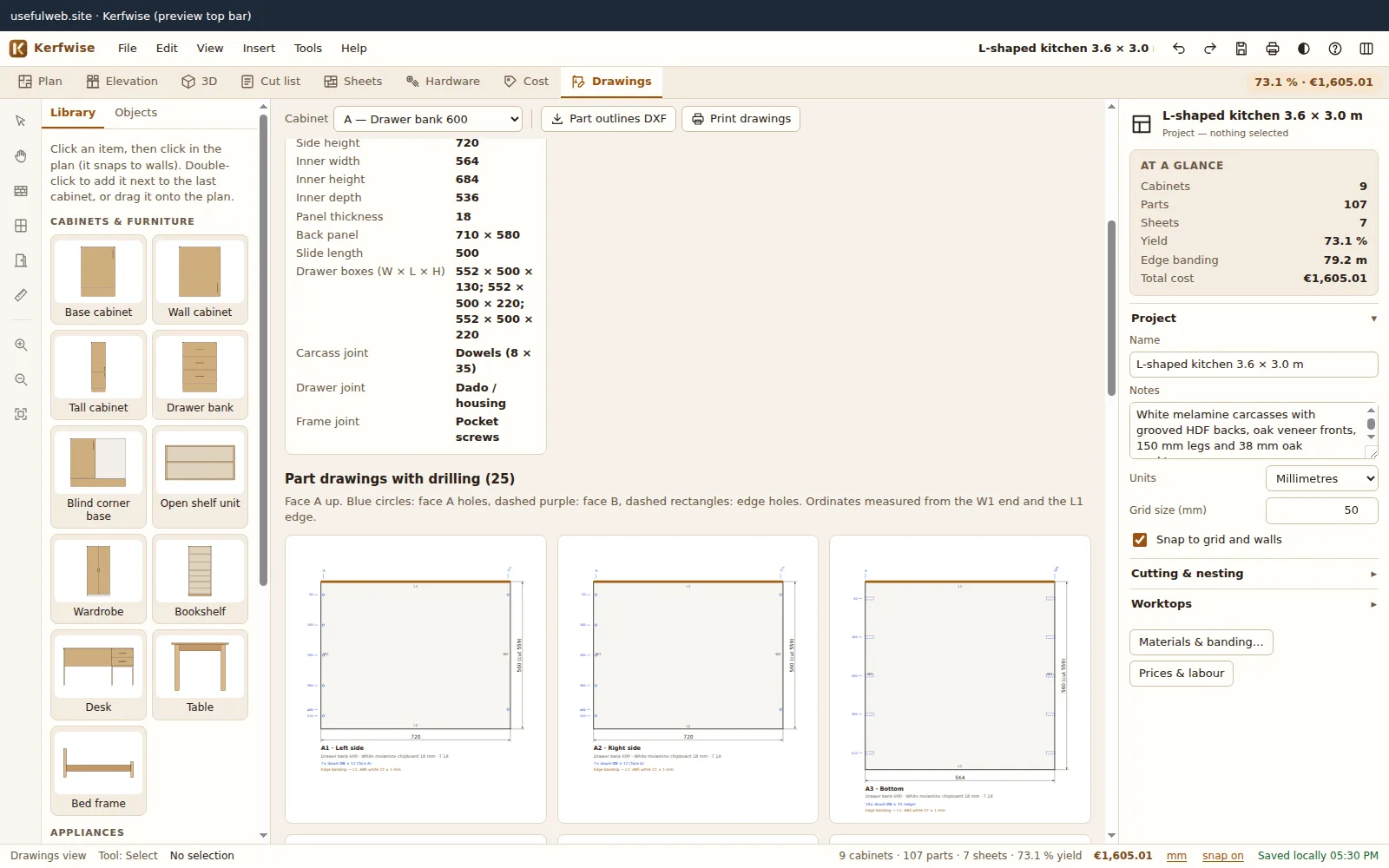Collapse the Project section
The width and height of the screenshot is (1389, 868).
click(1254, 319)
